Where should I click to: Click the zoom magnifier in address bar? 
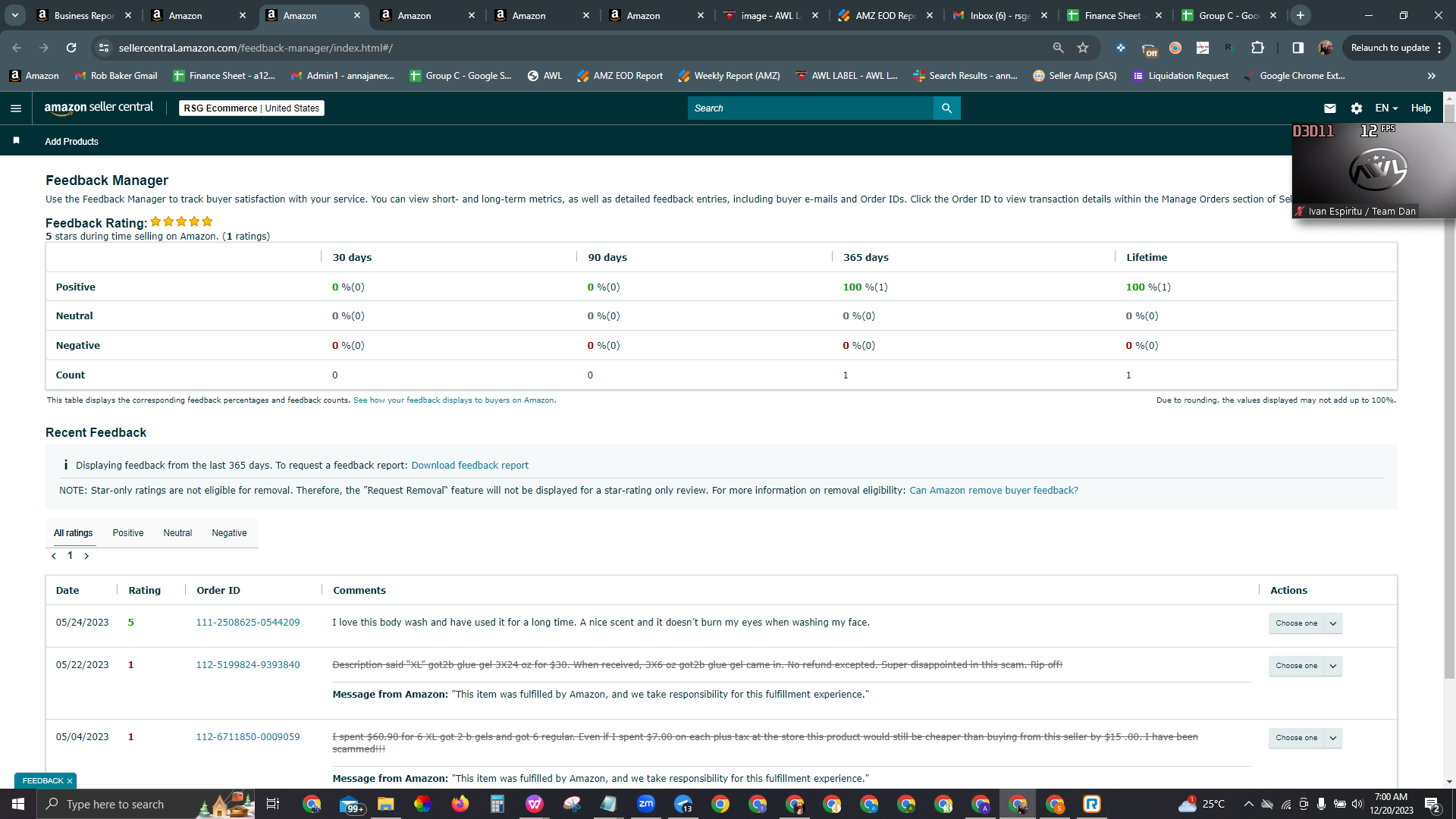1058,48
